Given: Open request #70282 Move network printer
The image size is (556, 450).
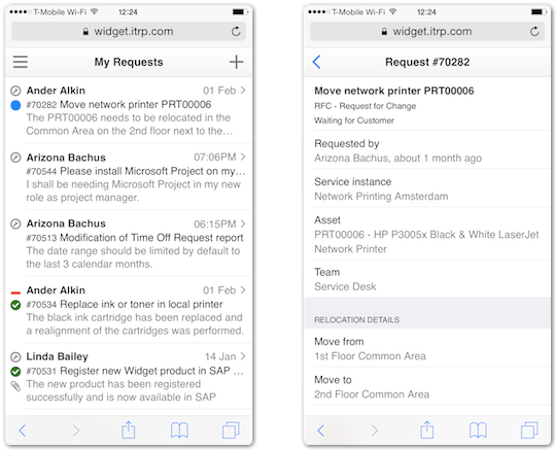Looking at the screenshot, I should tap(128, 111).
